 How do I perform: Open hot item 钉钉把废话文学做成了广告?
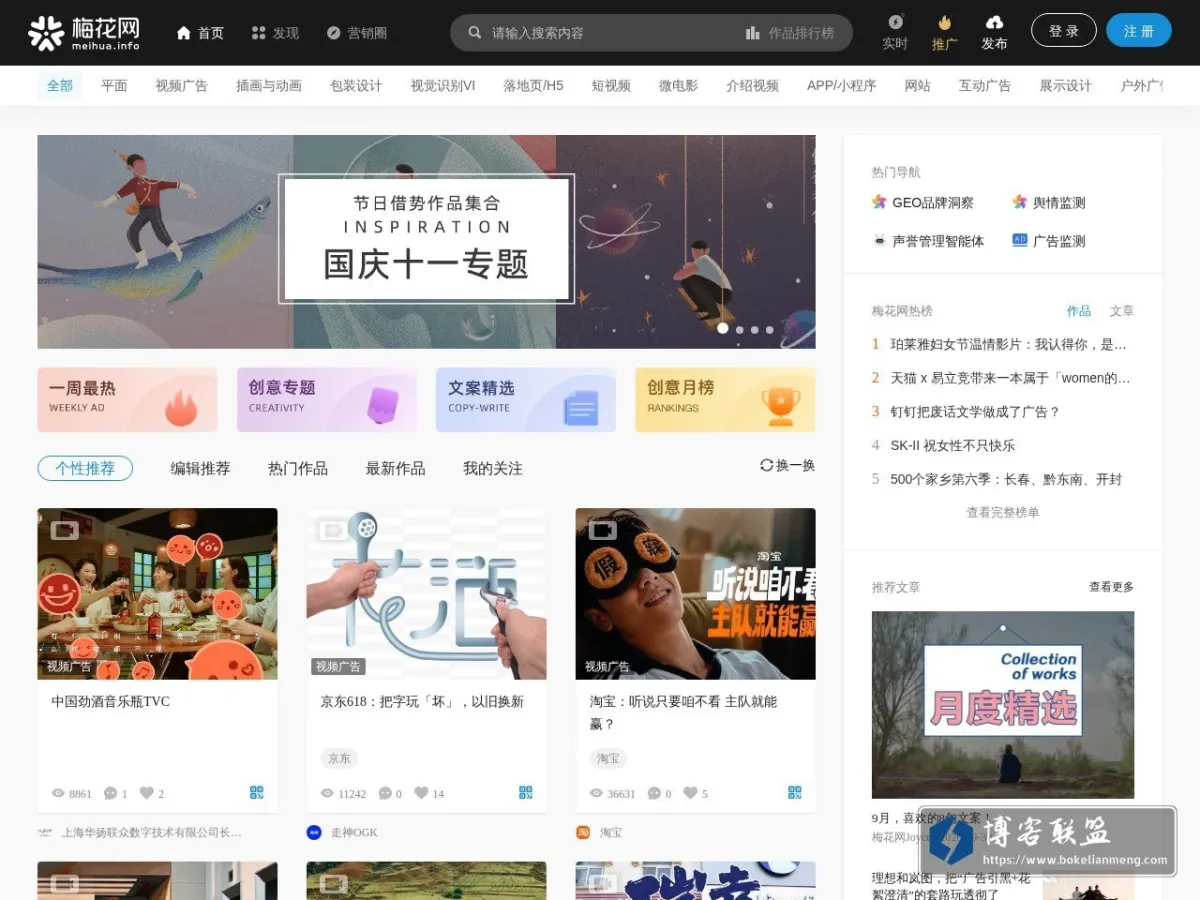(975, 411)
